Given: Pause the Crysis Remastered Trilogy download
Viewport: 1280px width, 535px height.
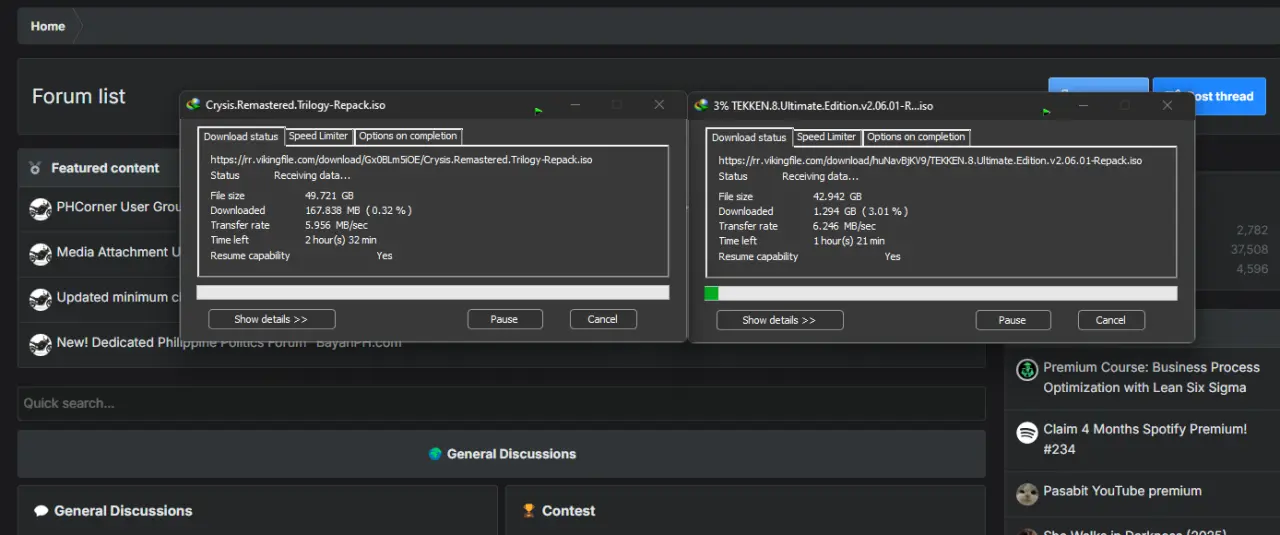Looking at the screenshot, I should [x=505, y=319].
